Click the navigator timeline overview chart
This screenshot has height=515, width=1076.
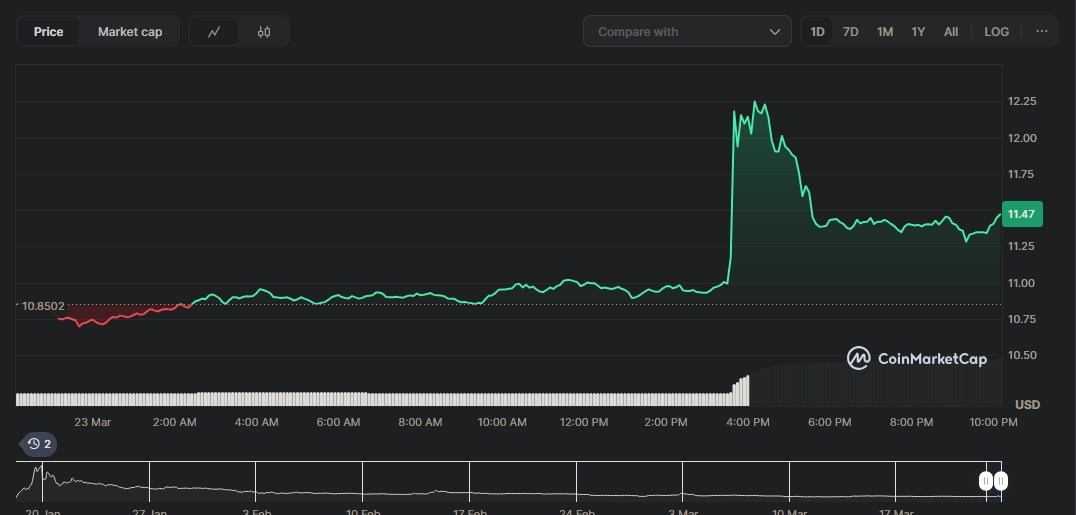pos(508,479)
